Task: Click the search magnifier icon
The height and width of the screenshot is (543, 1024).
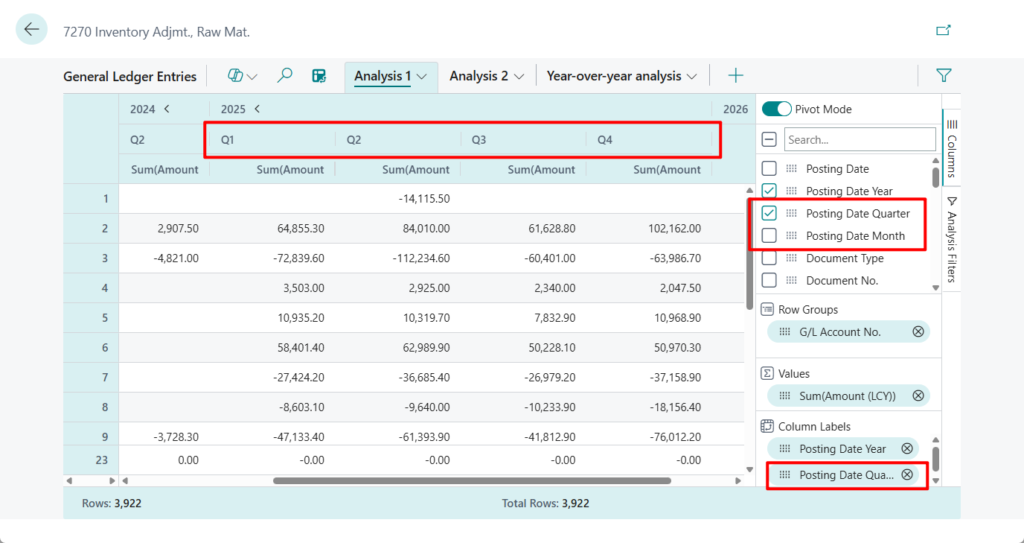Action: point(285,76)
